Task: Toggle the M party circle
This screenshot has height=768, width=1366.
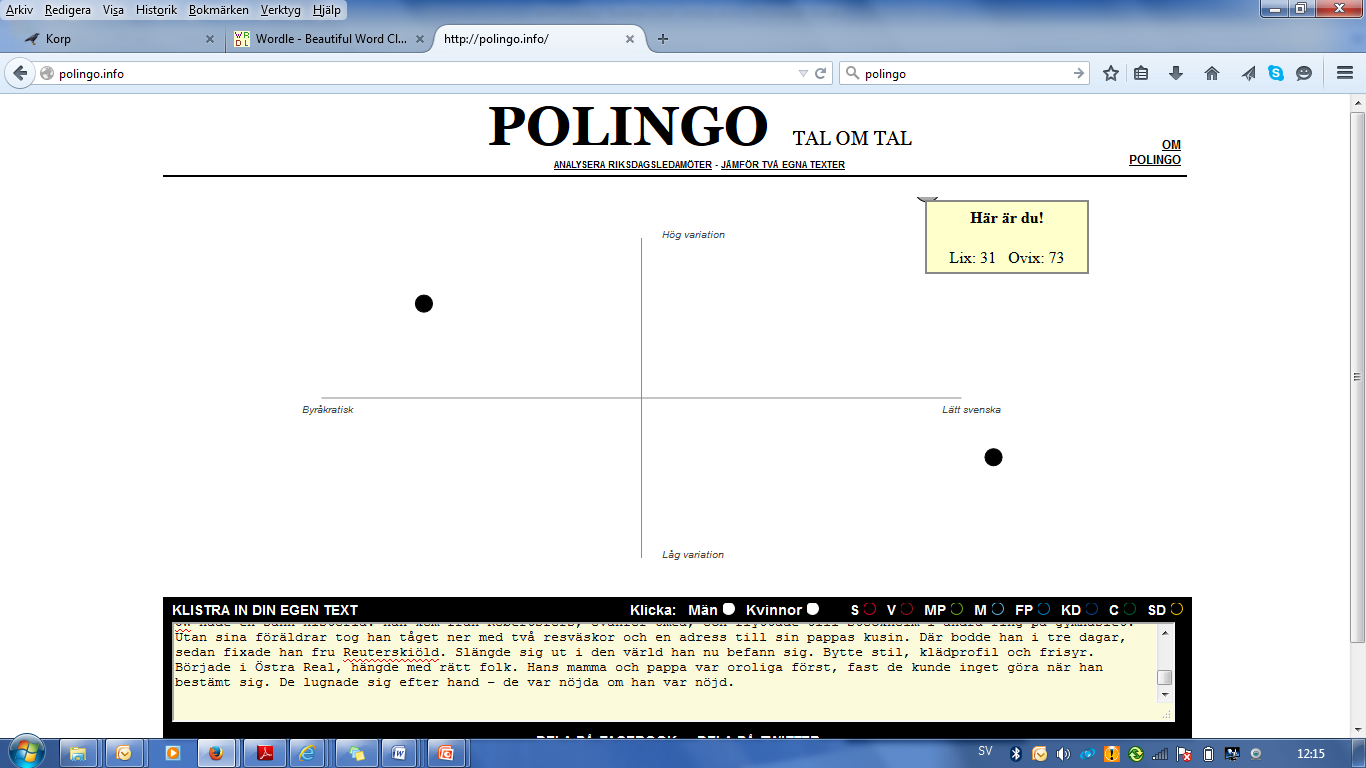Action: [x=998, y=609]
